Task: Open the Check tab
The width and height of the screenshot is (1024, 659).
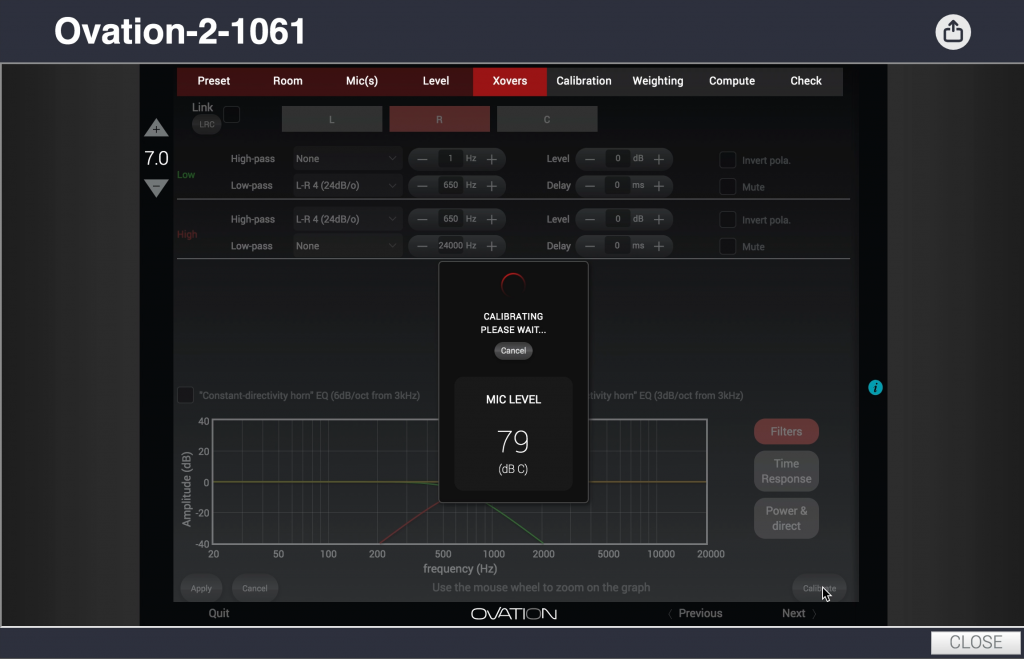Action: point(806,81)
